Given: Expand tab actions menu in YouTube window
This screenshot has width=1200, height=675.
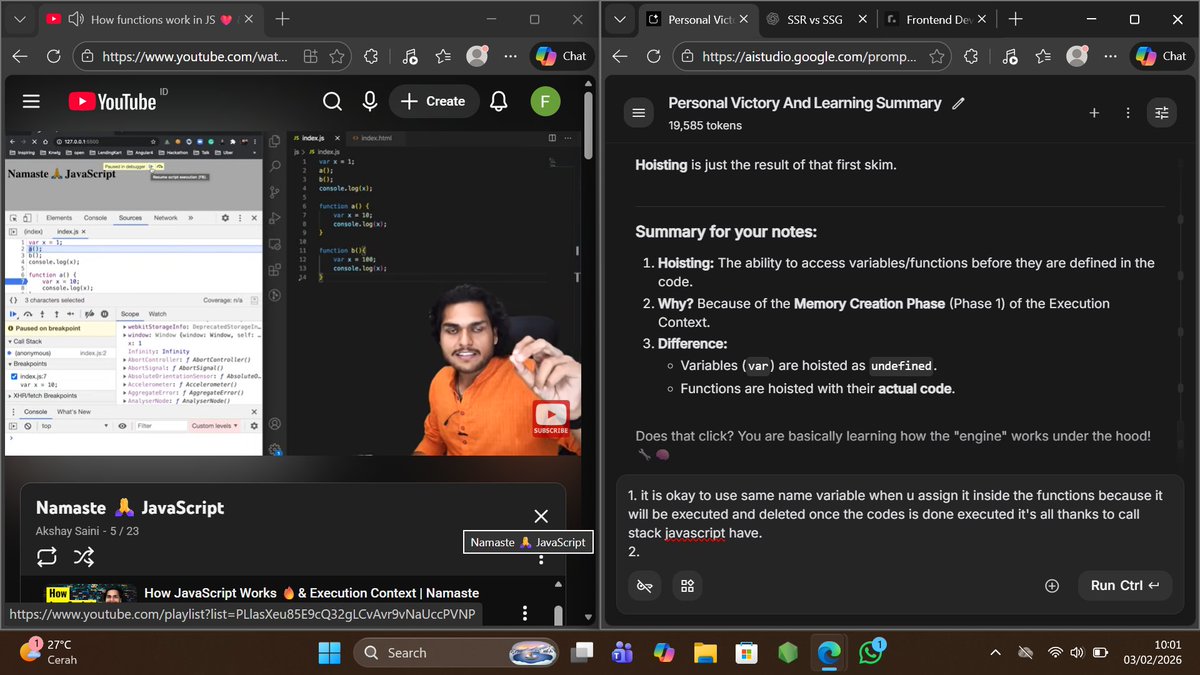Looking at the screenshot, I should 20,19.
